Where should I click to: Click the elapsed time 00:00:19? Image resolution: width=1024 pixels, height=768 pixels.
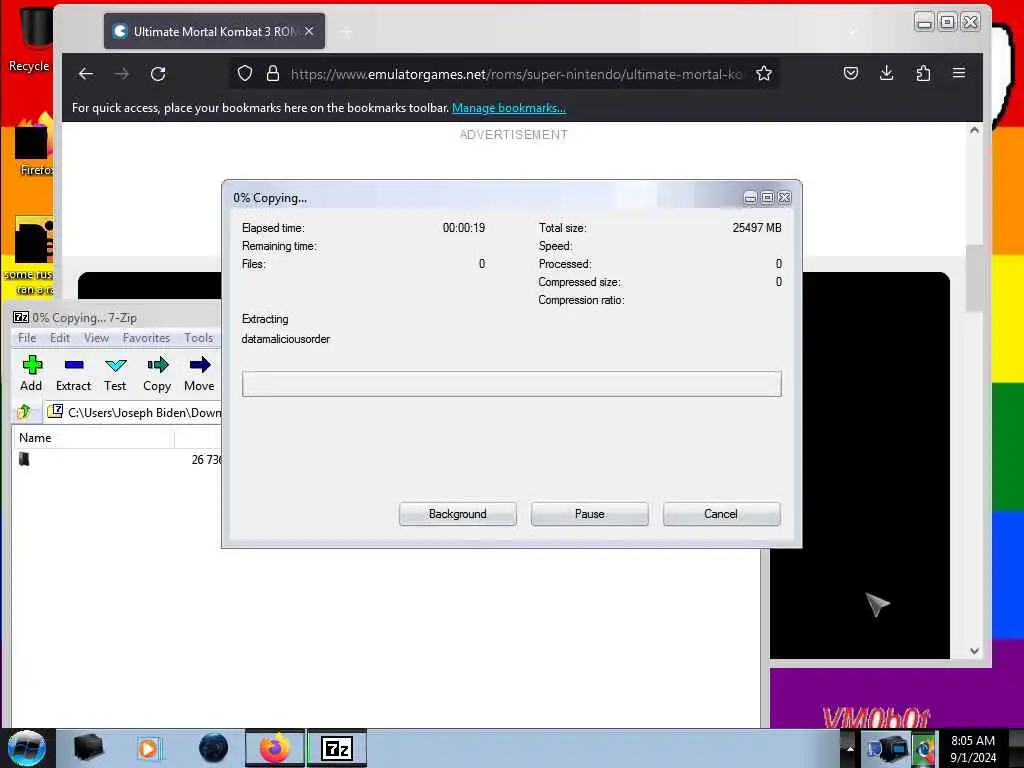(x=464, y=228)
